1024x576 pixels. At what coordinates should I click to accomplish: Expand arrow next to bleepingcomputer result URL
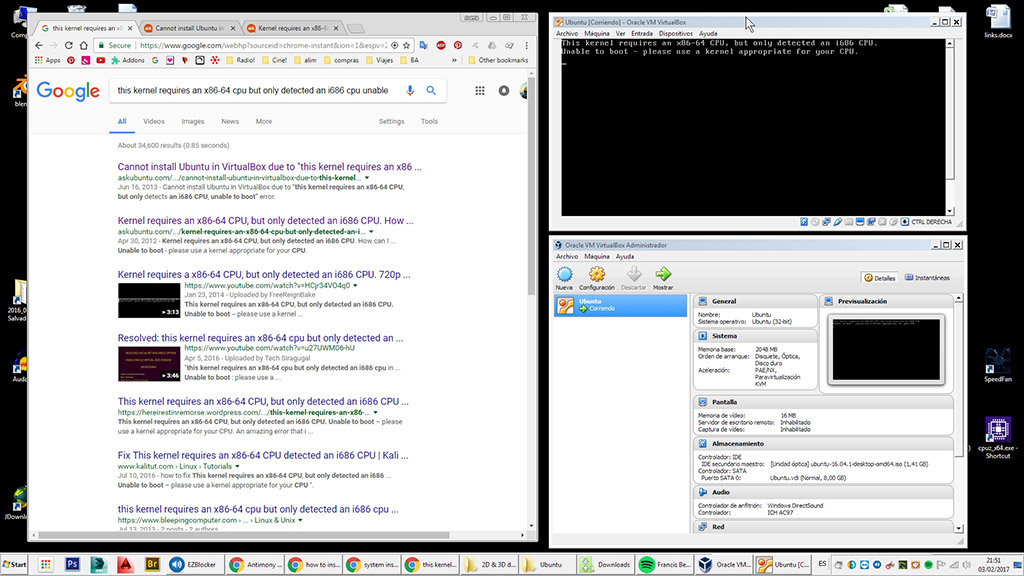click(x=300, y=520)
